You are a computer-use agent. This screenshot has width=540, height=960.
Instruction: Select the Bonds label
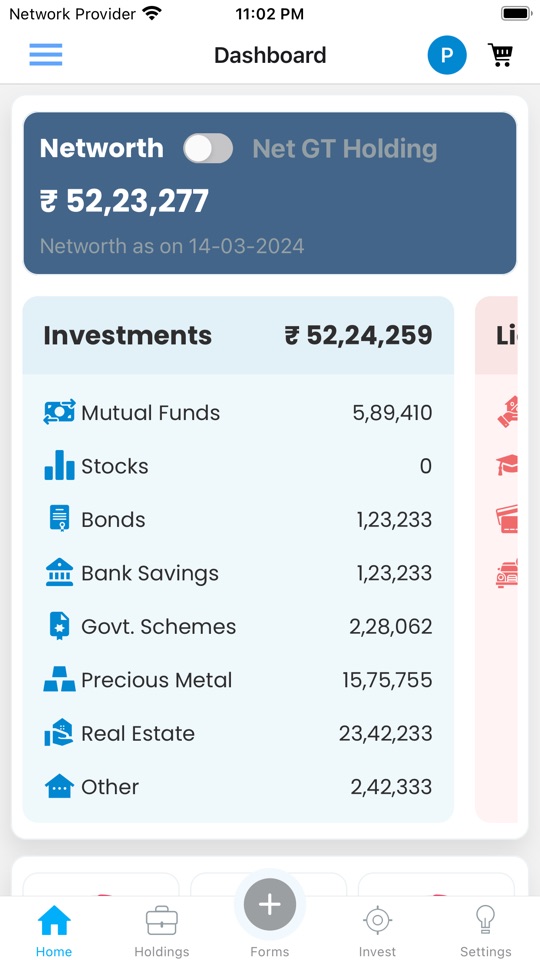coord(113,520)
